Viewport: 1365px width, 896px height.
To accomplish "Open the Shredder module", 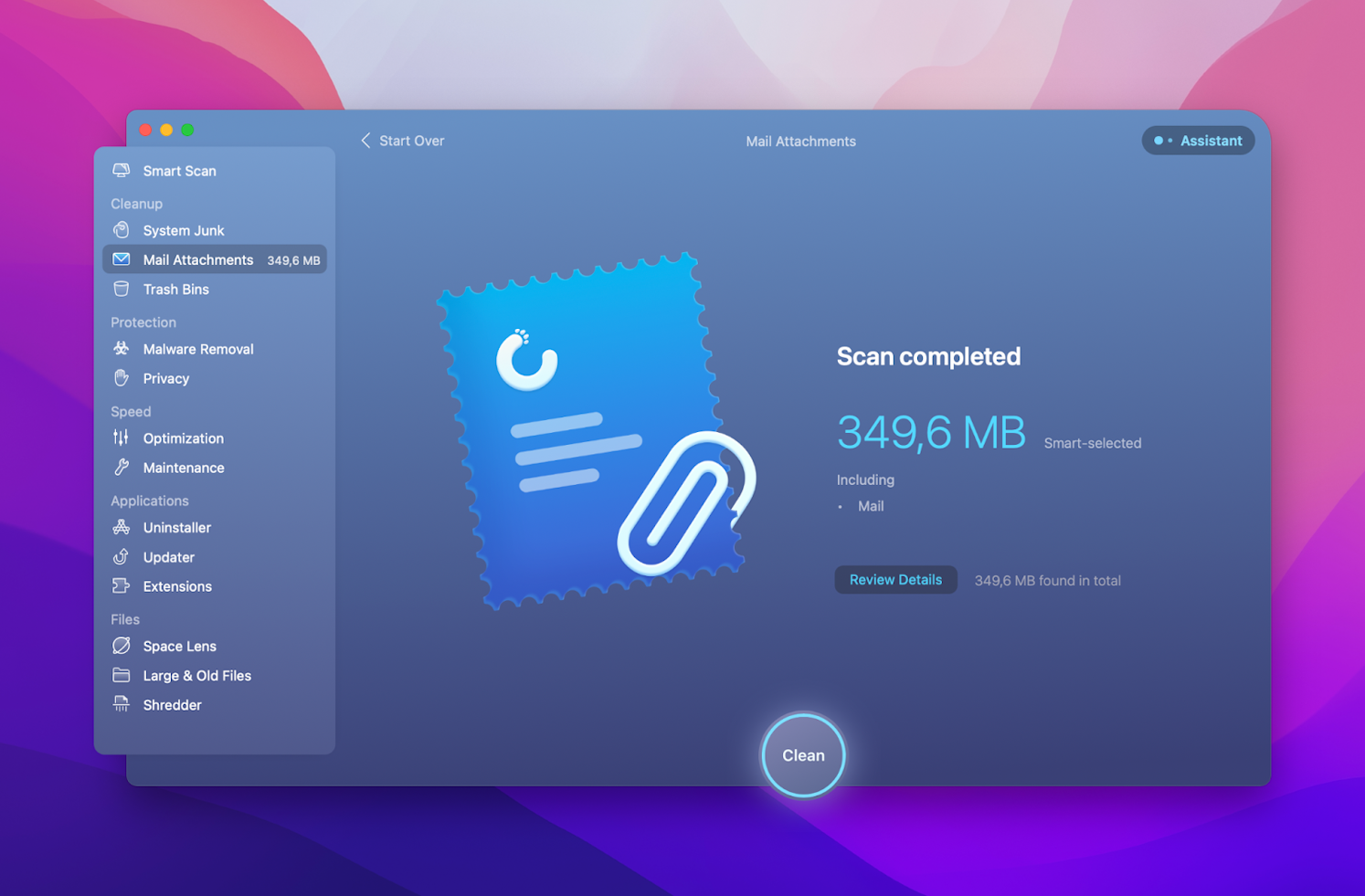I will [172, 705].
